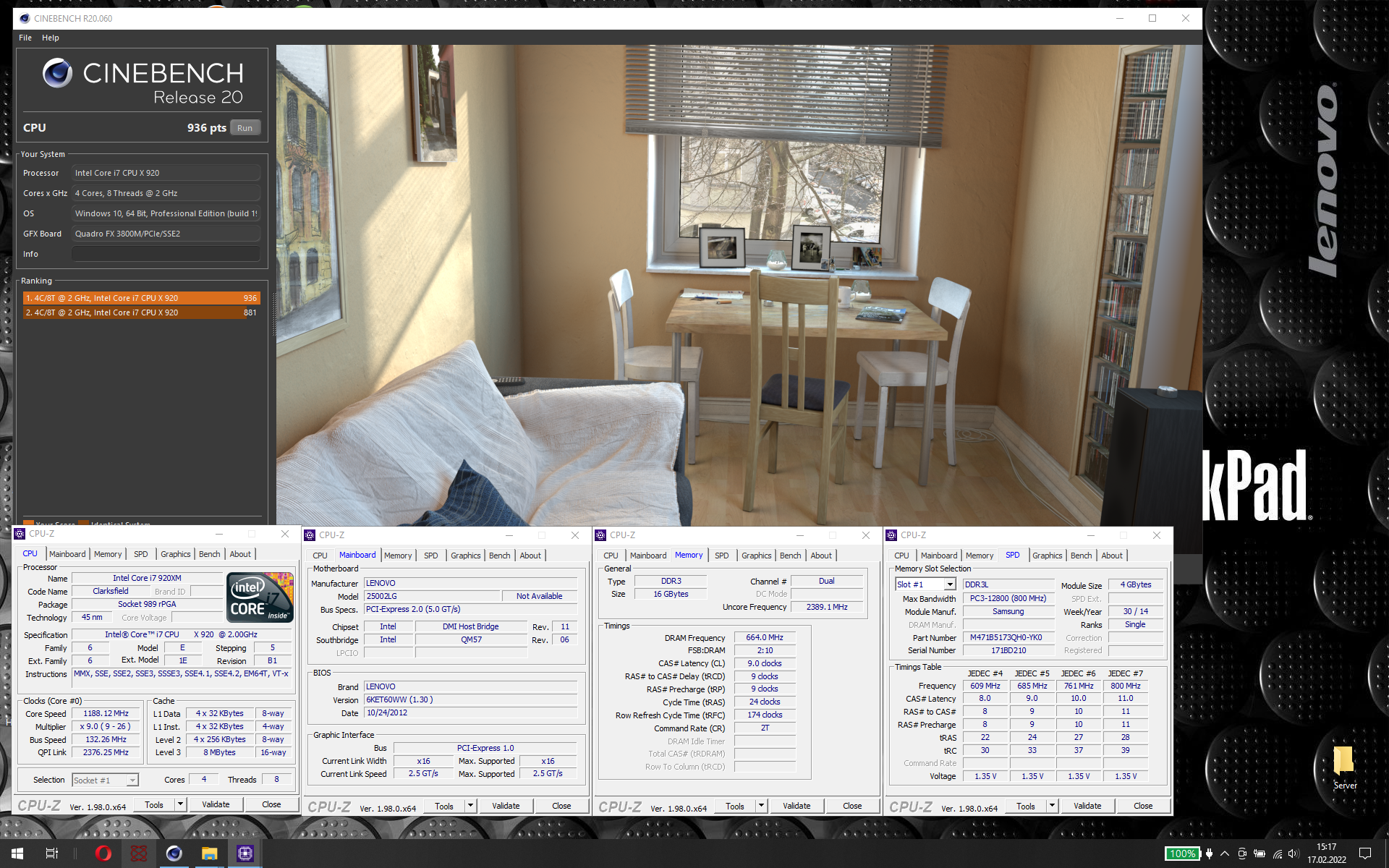Open the volume speaker tray icon

1294,854
